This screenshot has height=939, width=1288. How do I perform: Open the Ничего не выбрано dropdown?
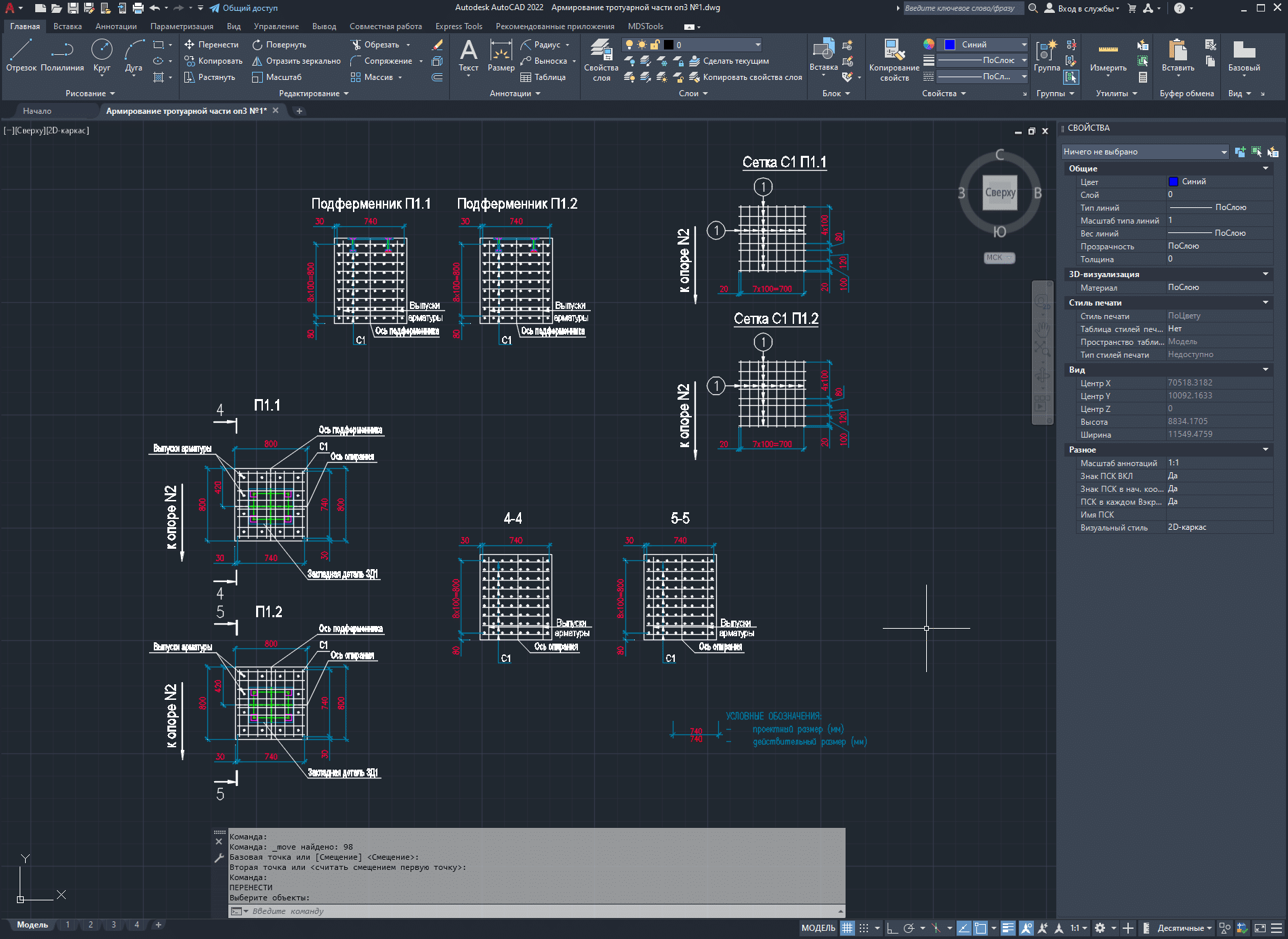1145,152
